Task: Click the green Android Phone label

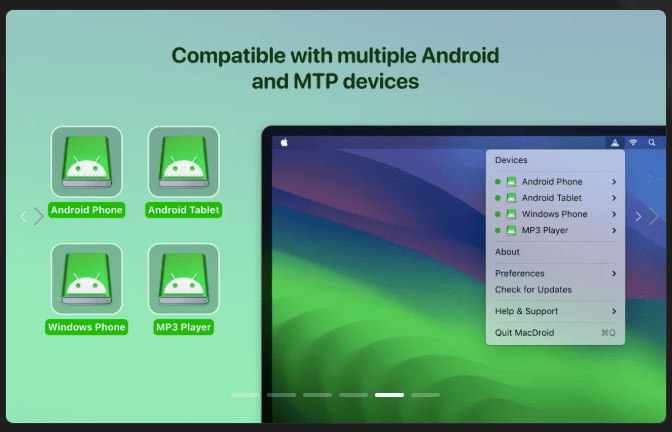Action: (87, 210)
